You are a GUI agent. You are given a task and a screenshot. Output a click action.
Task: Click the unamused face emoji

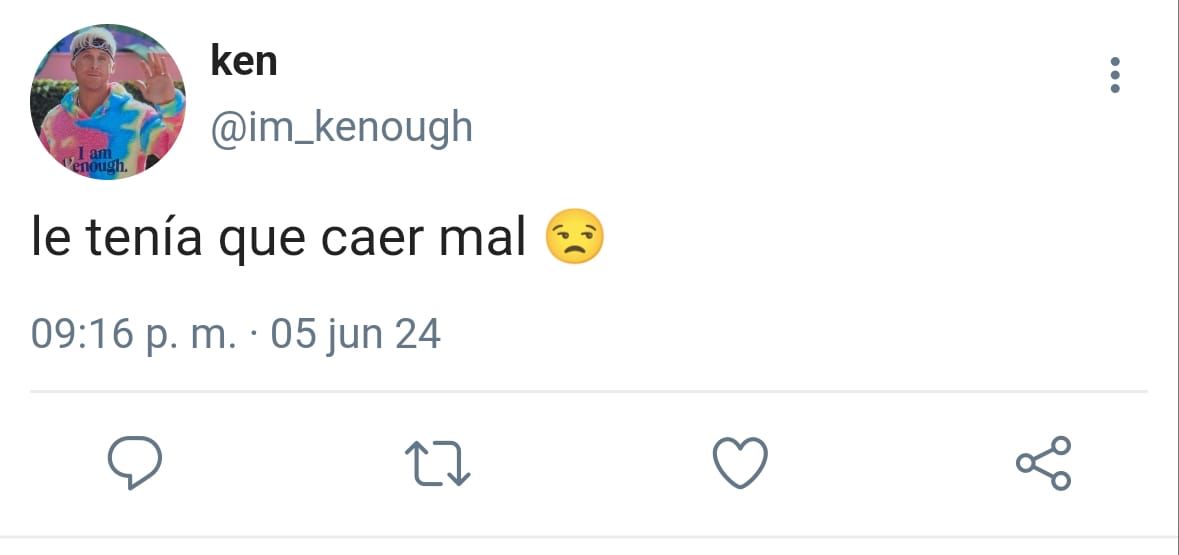click(574, 236)
